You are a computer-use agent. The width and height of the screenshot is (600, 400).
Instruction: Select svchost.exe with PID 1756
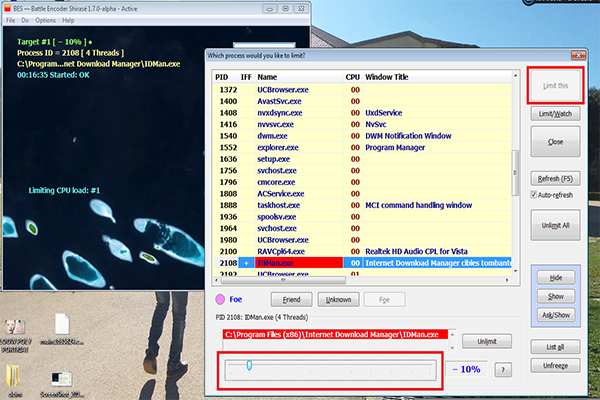[x=362, y=170]
